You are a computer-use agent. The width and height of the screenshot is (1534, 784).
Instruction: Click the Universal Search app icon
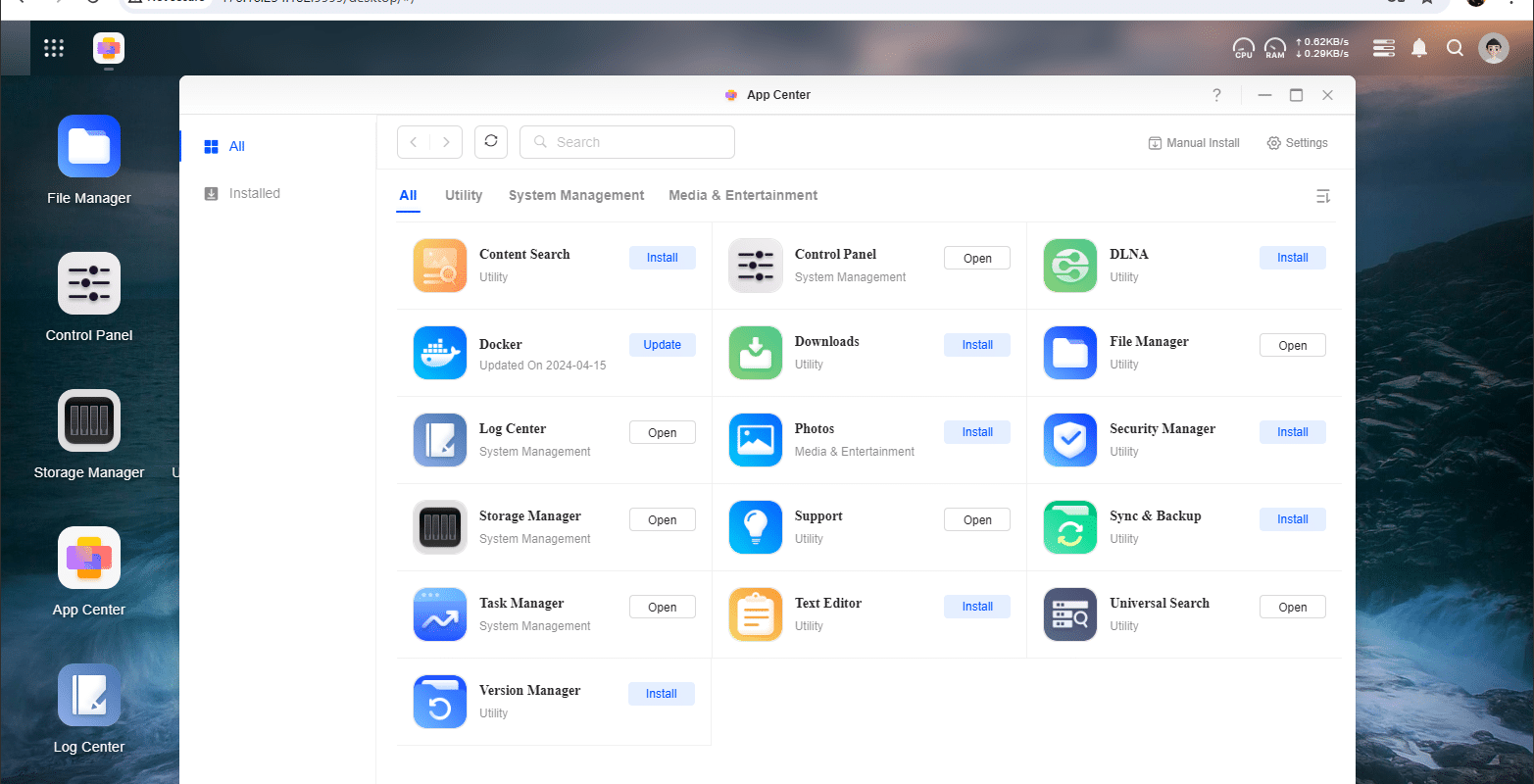click(x=1070, y=614)
